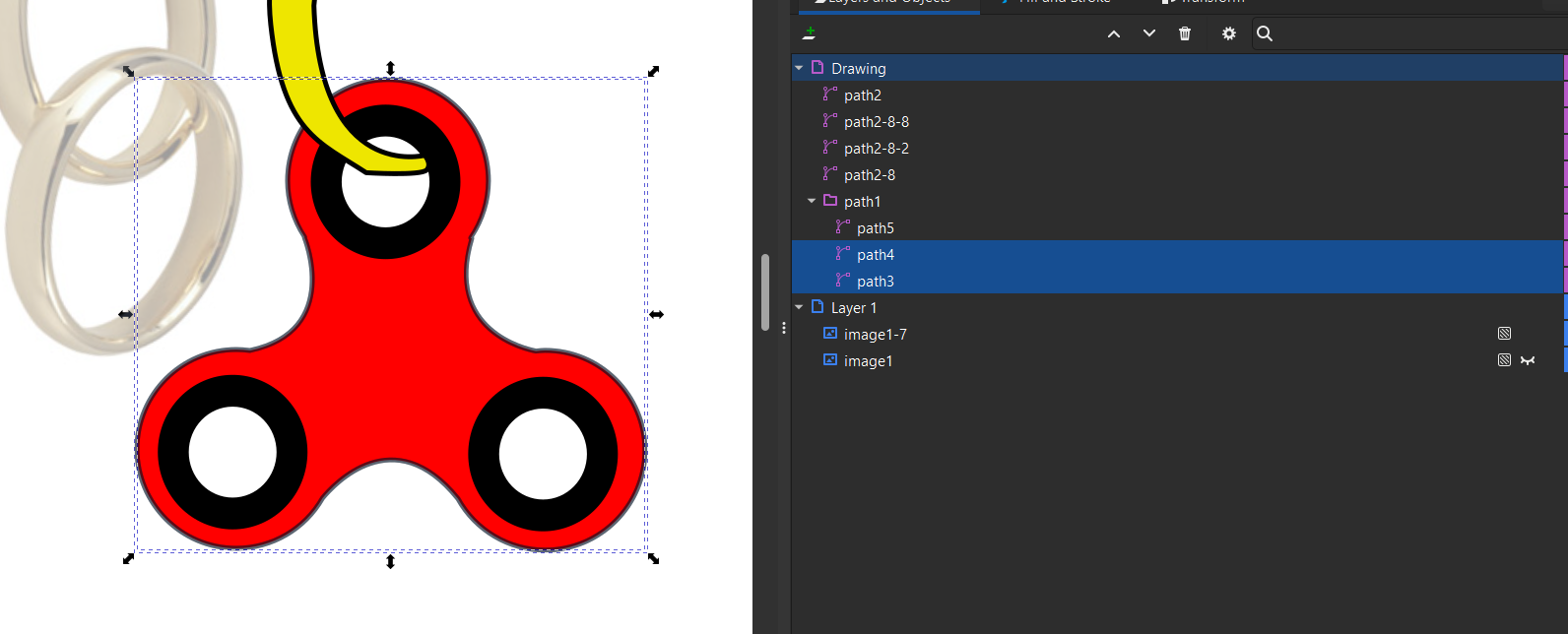
Task: Collapse the Drawing layer
Action: coord(799,68)
